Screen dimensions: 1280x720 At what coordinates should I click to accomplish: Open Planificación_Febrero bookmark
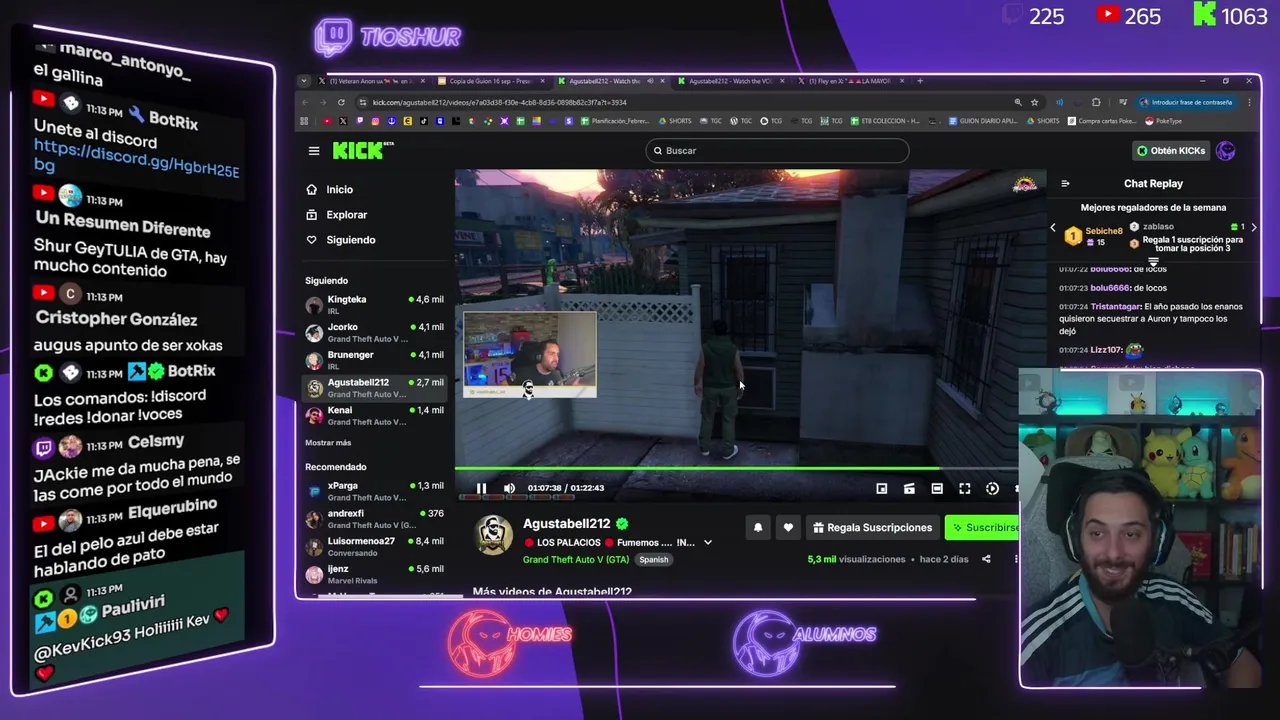coord(616,121)
